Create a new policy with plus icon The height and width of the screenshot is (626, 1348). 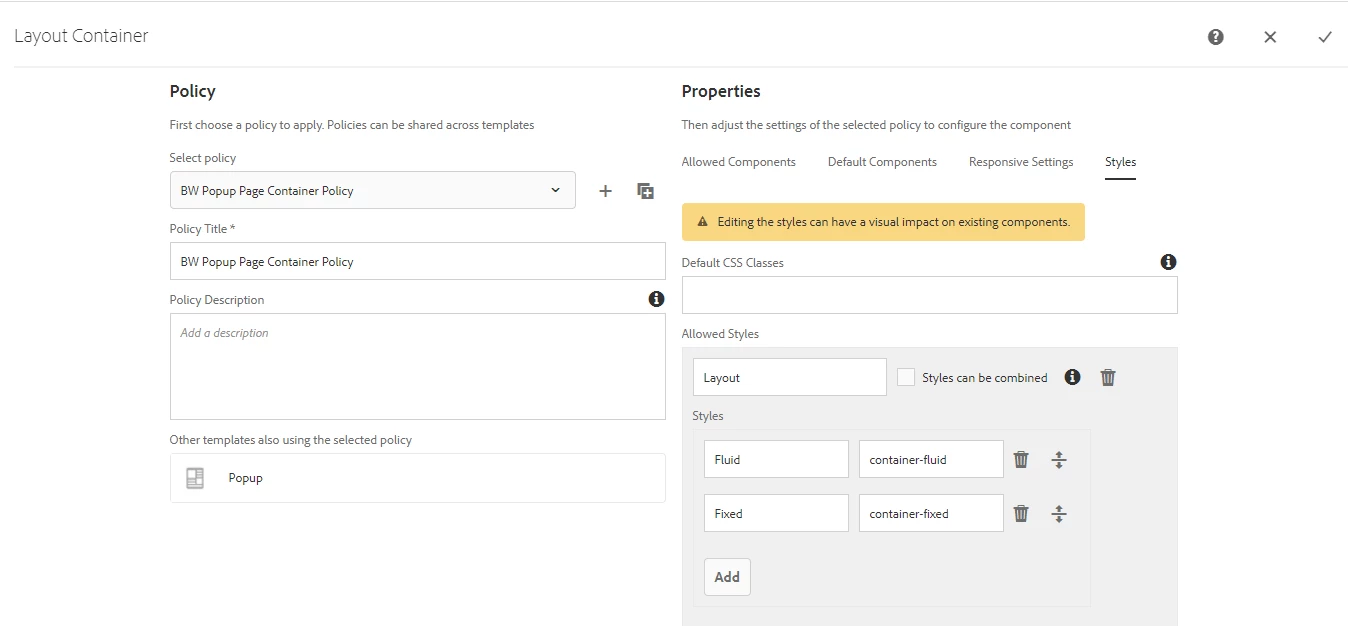(x=605, y=191)
